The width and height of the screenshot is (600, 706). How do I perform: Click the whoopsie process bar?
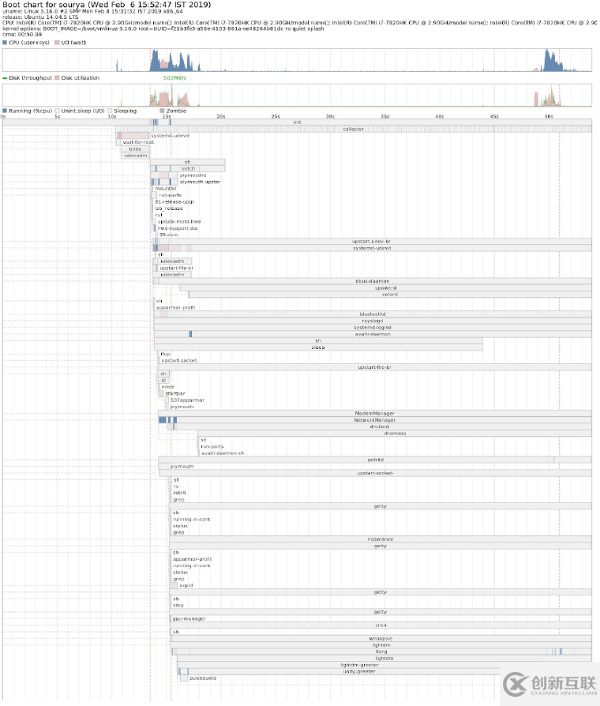click(x=381, y=638)
